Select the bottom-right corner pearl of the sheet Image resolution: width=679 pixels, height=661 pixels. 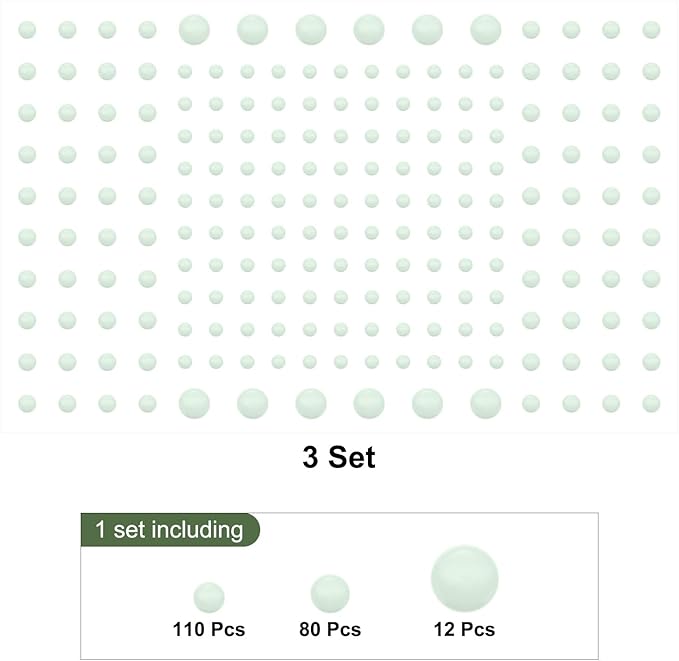click(x=651, y=403)
